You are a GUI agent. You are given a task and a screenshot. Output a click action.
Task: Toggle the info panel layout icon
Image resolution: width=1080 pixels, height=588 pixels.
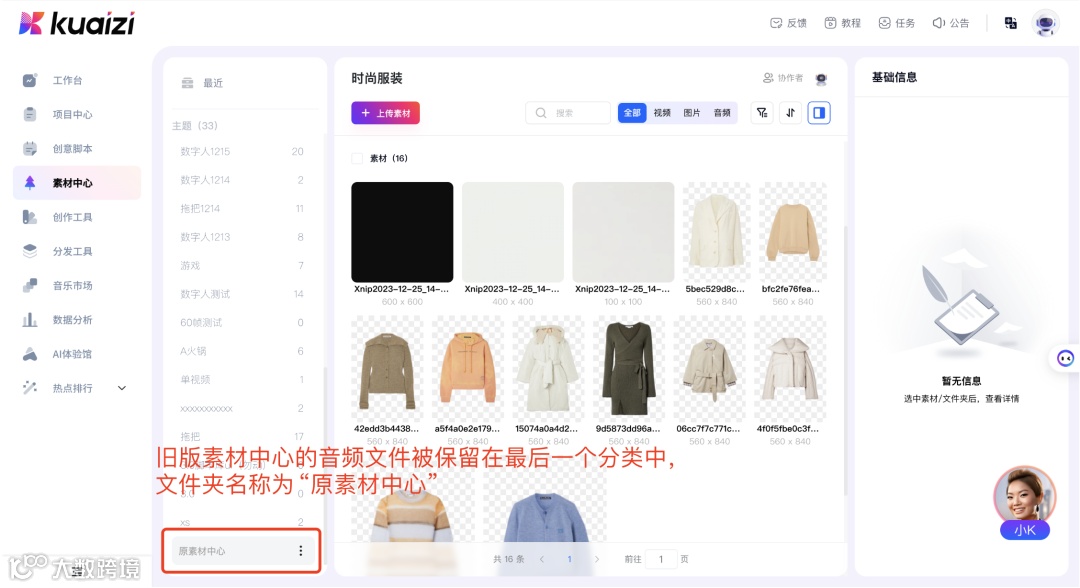click(818, 113)
